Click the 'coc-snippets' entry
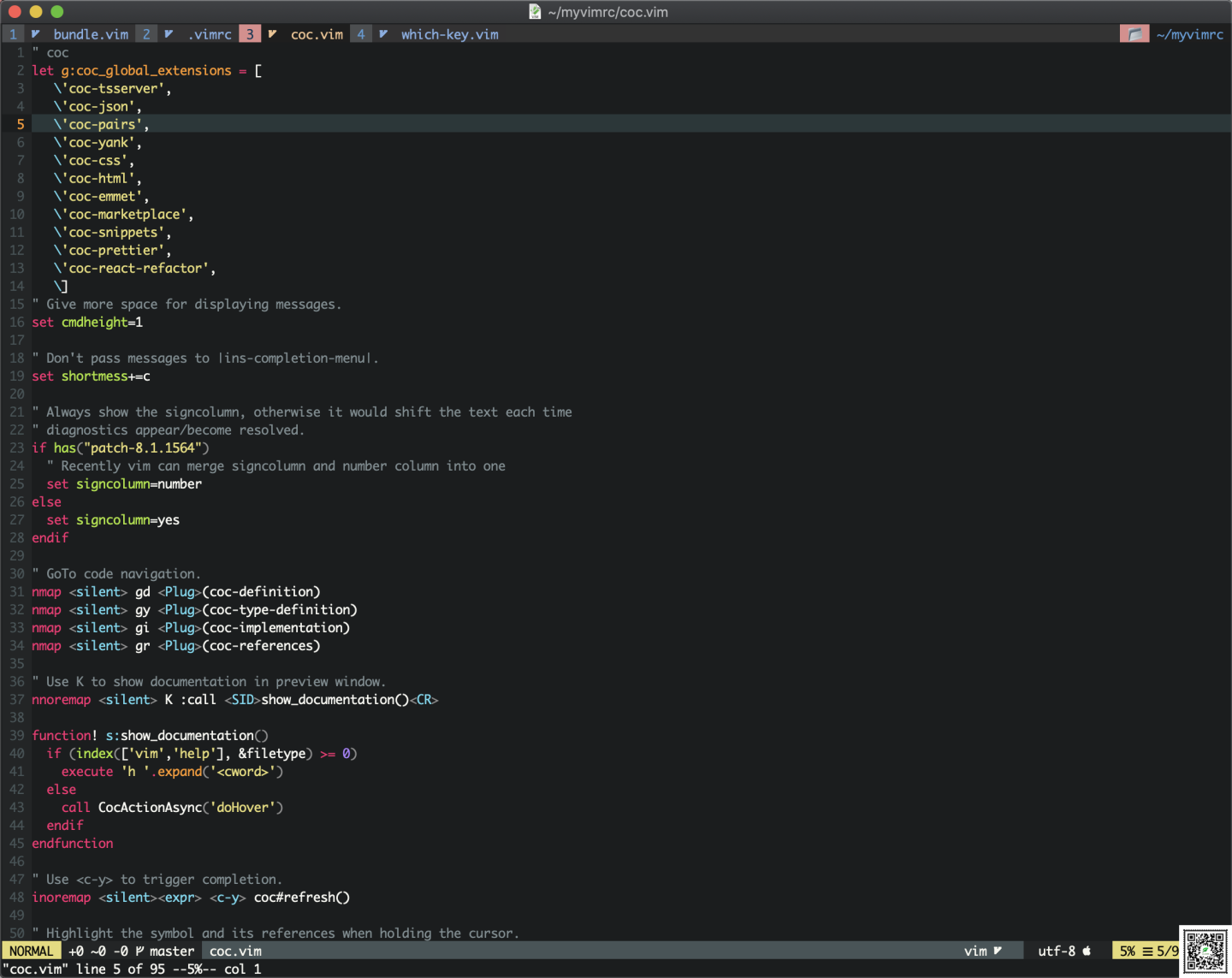The image size is (1232, 978). (112, 232)
